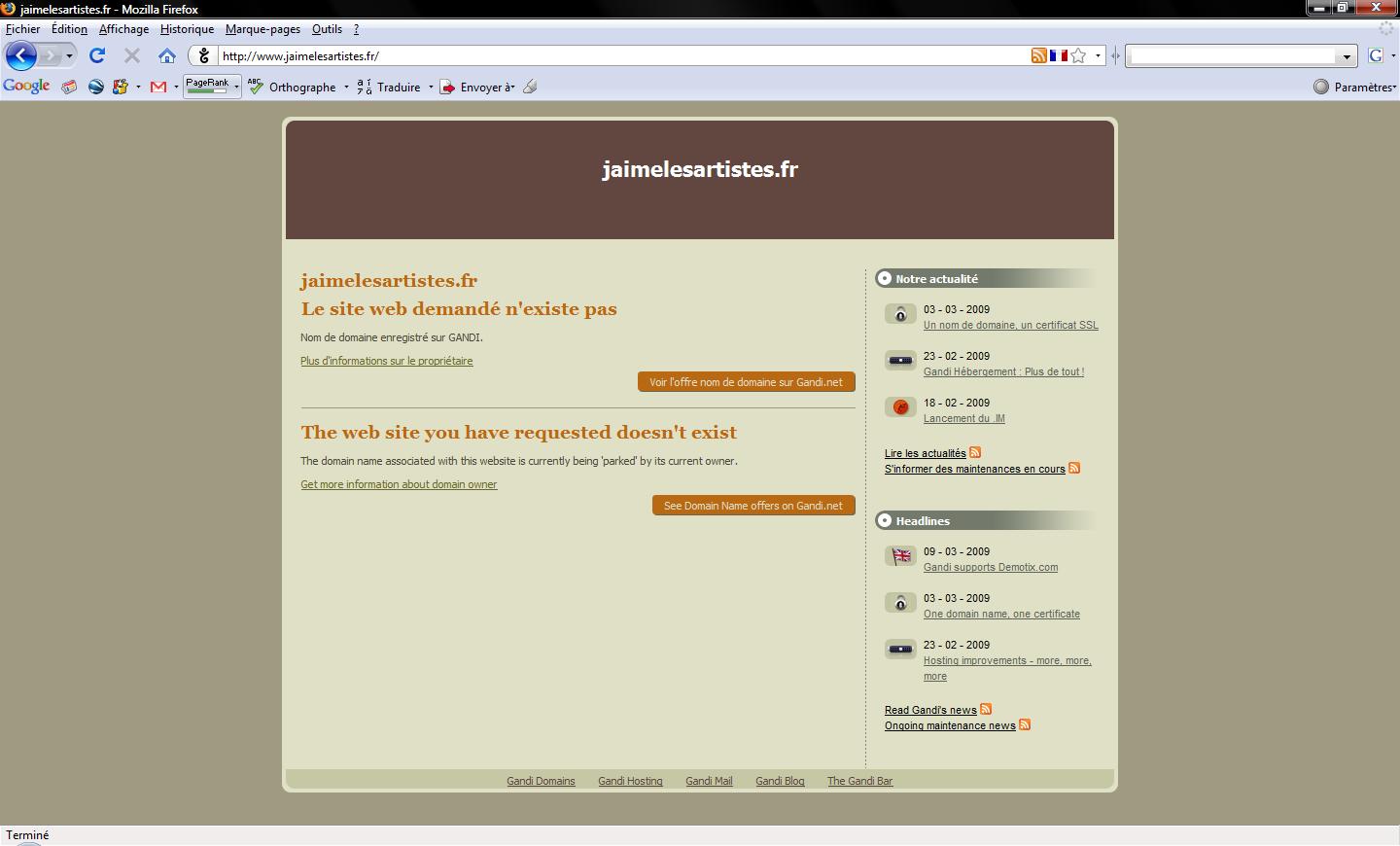Open 'Hosting improvements - more, more, more' headline
Screen dimensions: 1400x846
[x=1007, y=668]
